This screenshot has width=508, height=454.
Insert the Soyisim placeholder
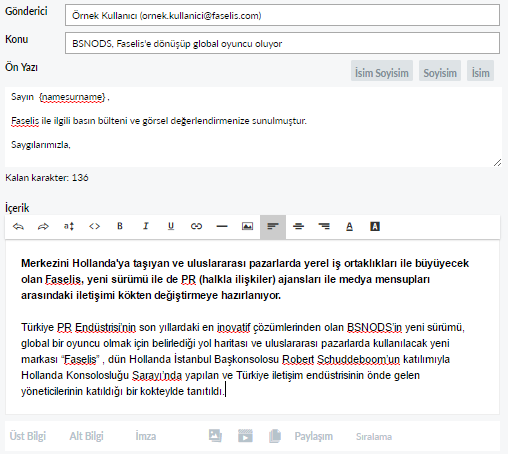[440, 71]
